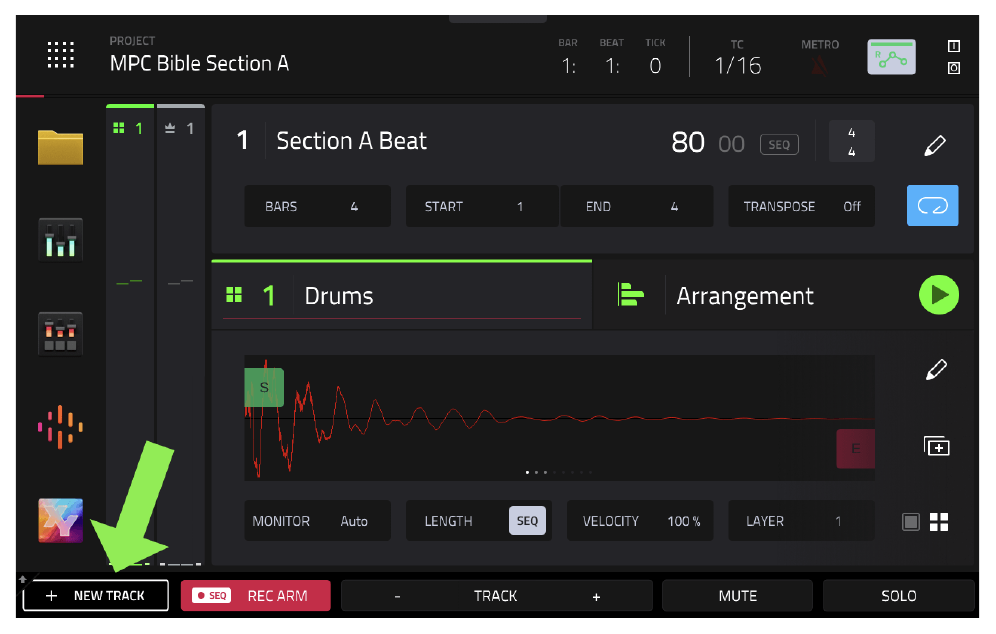The height and width of the screenshot is (634, 996).
Task: Open the TRANSPOSE Off field
Action: (802, 206)
